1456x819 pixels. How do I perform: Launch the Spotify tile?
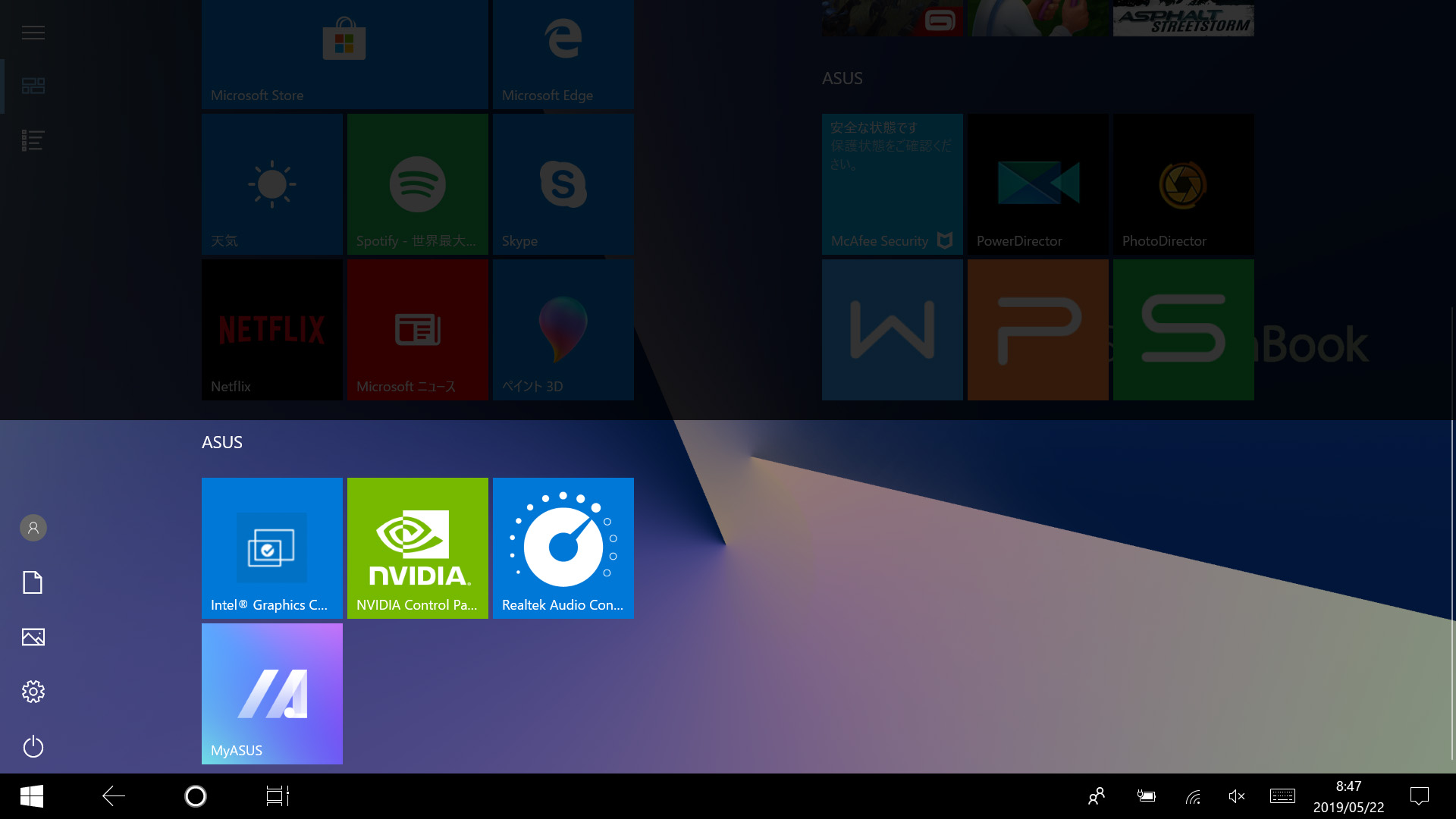coord(417,184)
